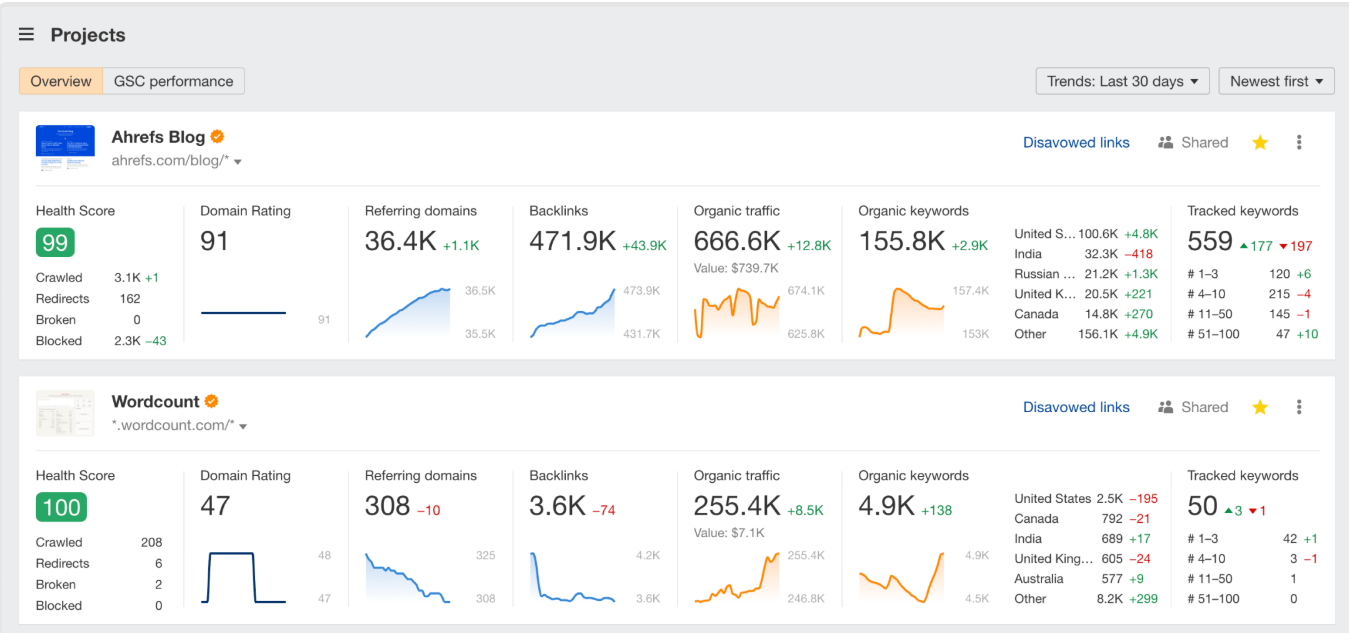Open the hamburger menu next to Projects
The width and height of the screenshot is (1349, 633).
click(26, 35)
